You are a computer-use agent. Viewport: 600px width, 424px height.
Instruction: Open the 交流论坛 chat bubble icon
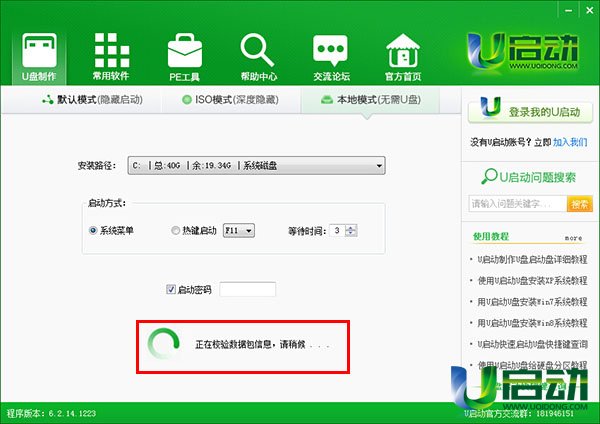coord(331,57)
